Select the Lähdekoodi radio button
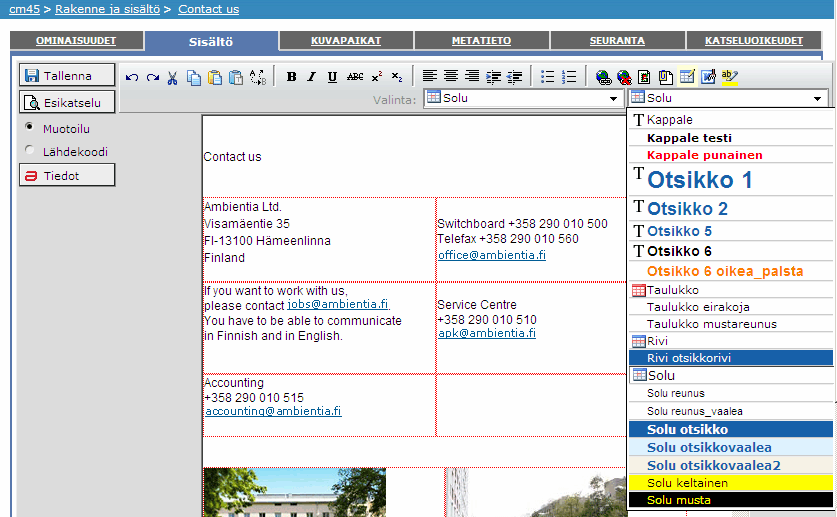 tap(29, 150)
